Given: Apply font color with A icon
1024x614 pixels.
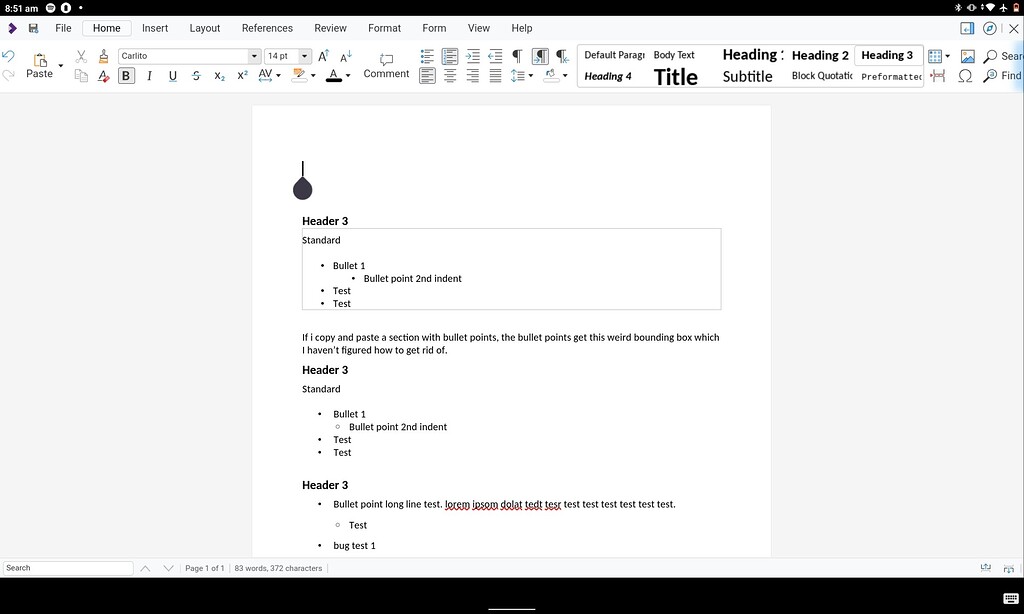Looking at the screenshot, I should pyautogui.click(x=334, y=75).
